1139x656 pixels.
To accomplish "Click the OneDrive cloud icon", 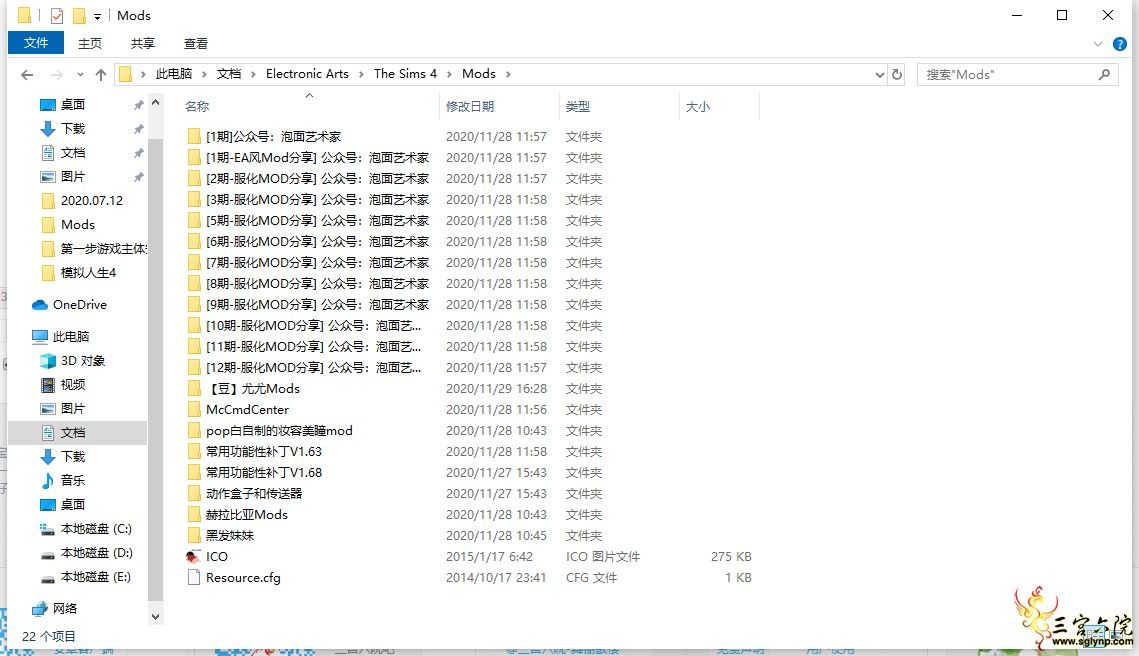I will click(x=40, y=305).
